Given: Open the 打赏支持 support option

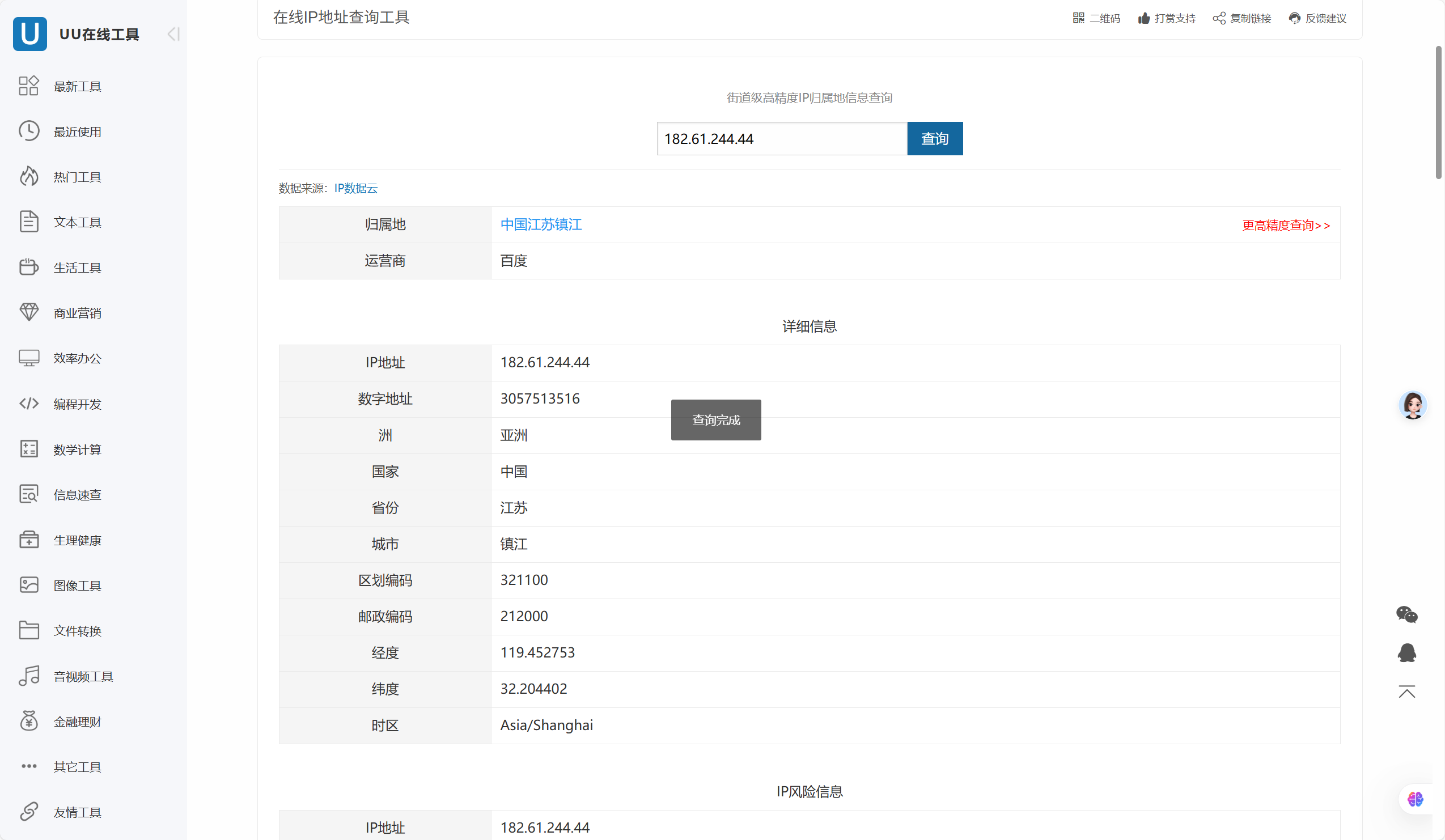Looking at the screenshot, I should click(x=1166, y=18).
